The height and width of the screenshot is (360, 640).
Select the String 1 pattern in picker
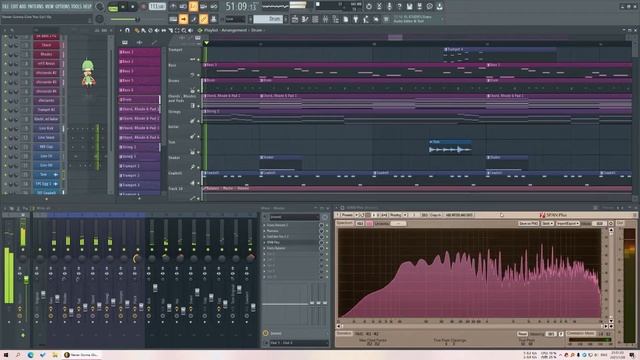tap(139, 147)
